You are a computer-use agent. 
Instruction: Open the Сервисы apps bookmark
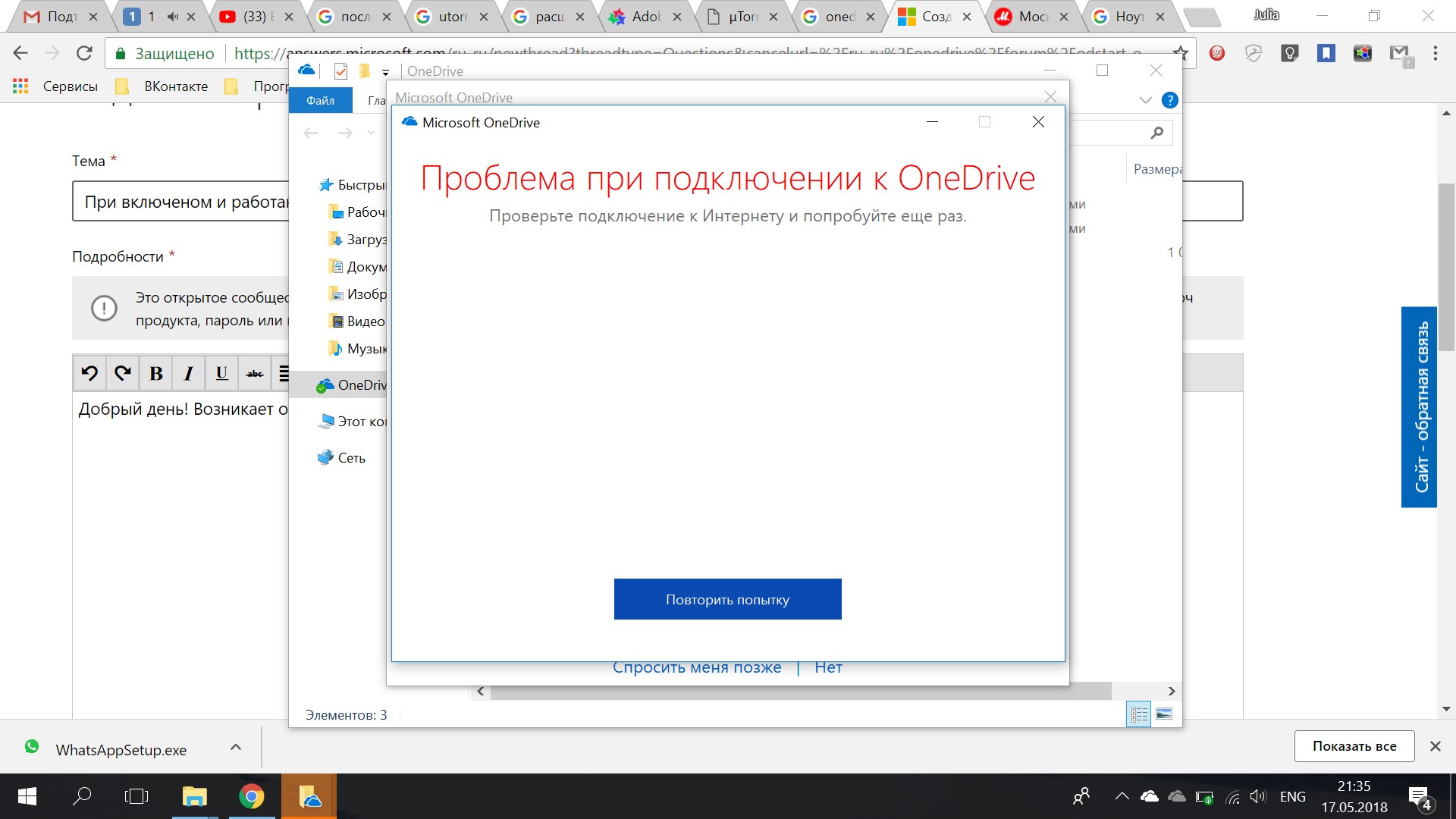pyautogui.click(x=55, y=86)
